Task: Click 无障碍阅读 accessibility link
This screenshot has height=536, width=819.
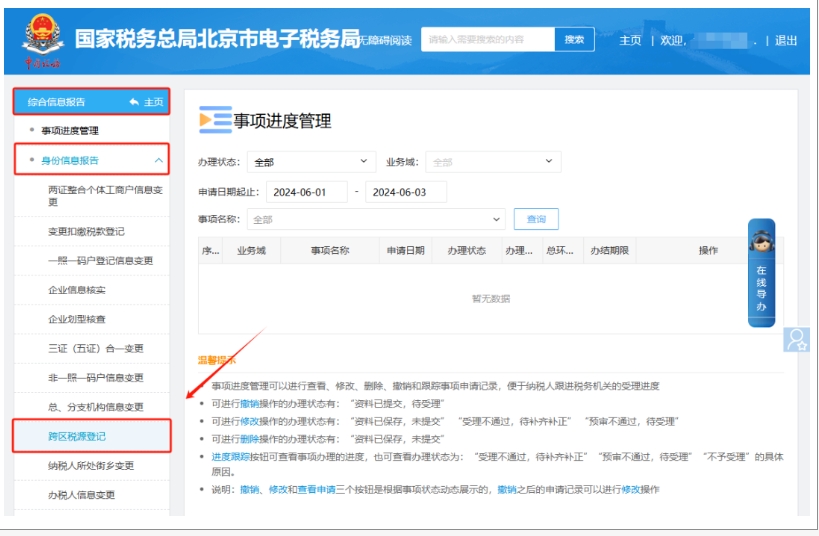Action: tap(385, 41)
